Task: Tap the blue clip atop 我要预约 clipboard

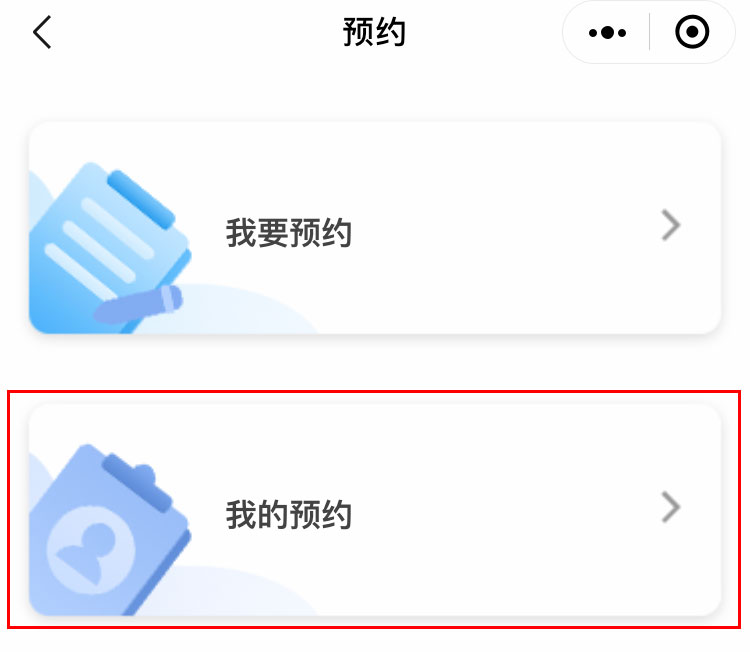Action: [141, 199]
